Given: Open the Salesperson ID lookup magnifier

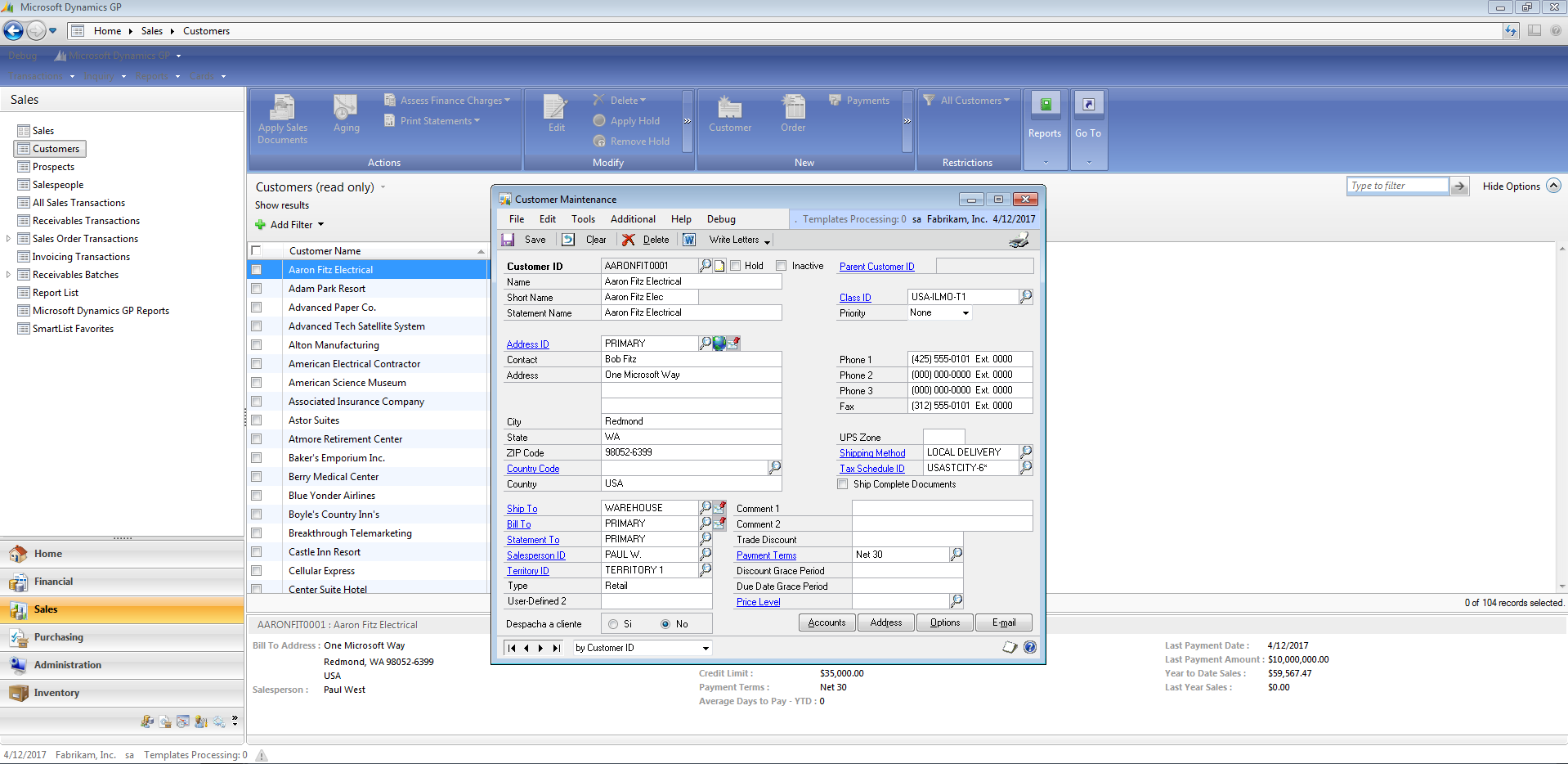Looking at the screenshot, I should [x=706, y=555].
